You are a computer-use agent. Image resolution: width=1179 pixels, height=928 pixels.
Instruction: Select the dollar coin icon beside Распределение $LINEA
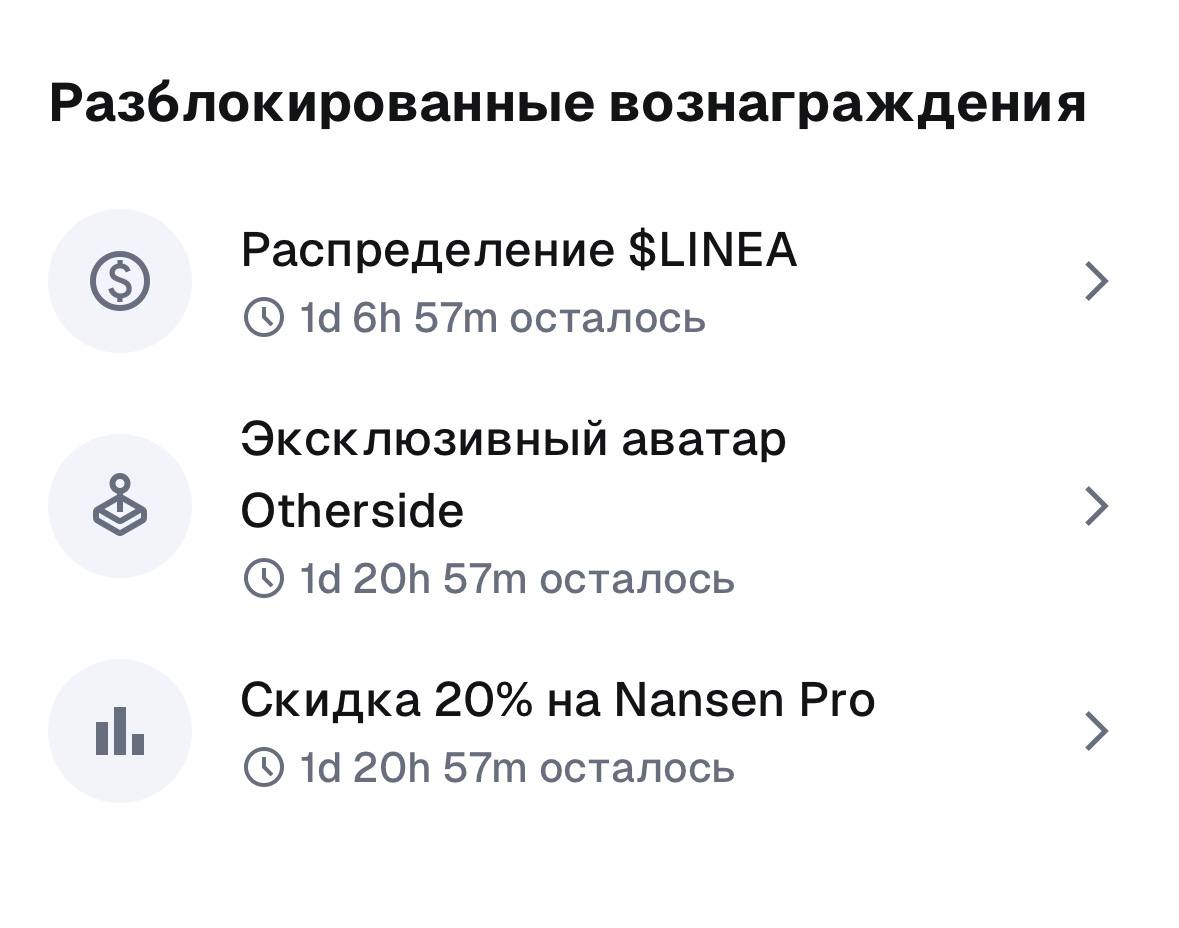point(119,281)
